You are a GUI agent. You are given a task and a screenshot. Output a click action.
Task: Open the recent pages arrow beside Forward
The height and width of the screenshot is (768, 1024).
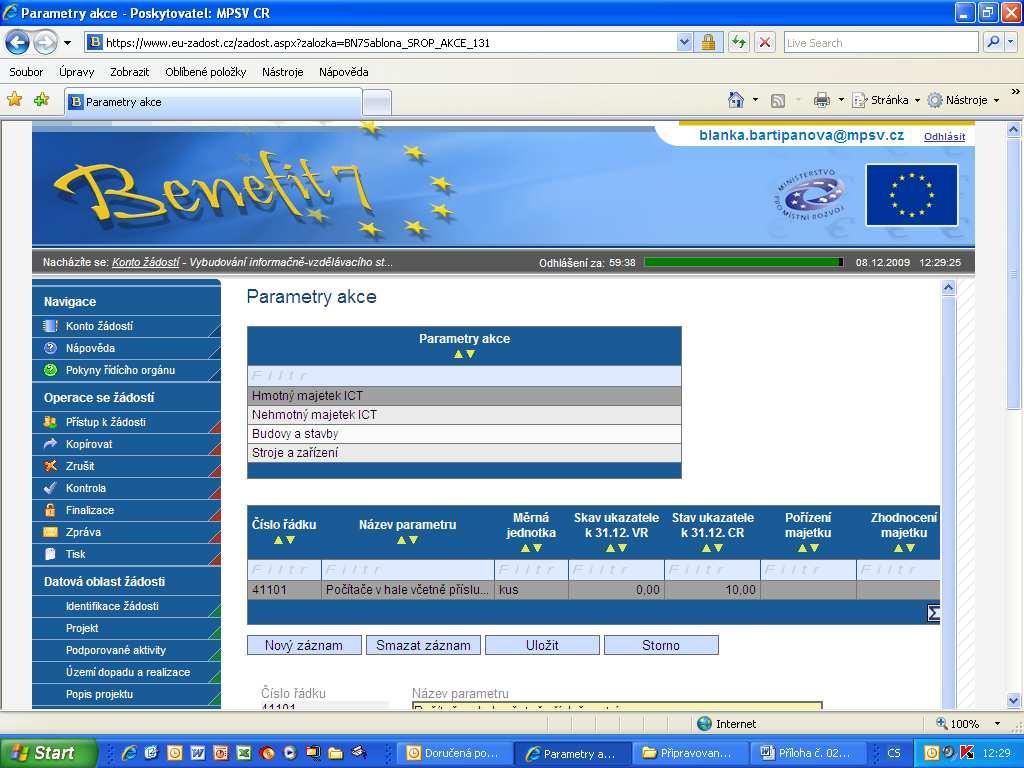[67, 44]
